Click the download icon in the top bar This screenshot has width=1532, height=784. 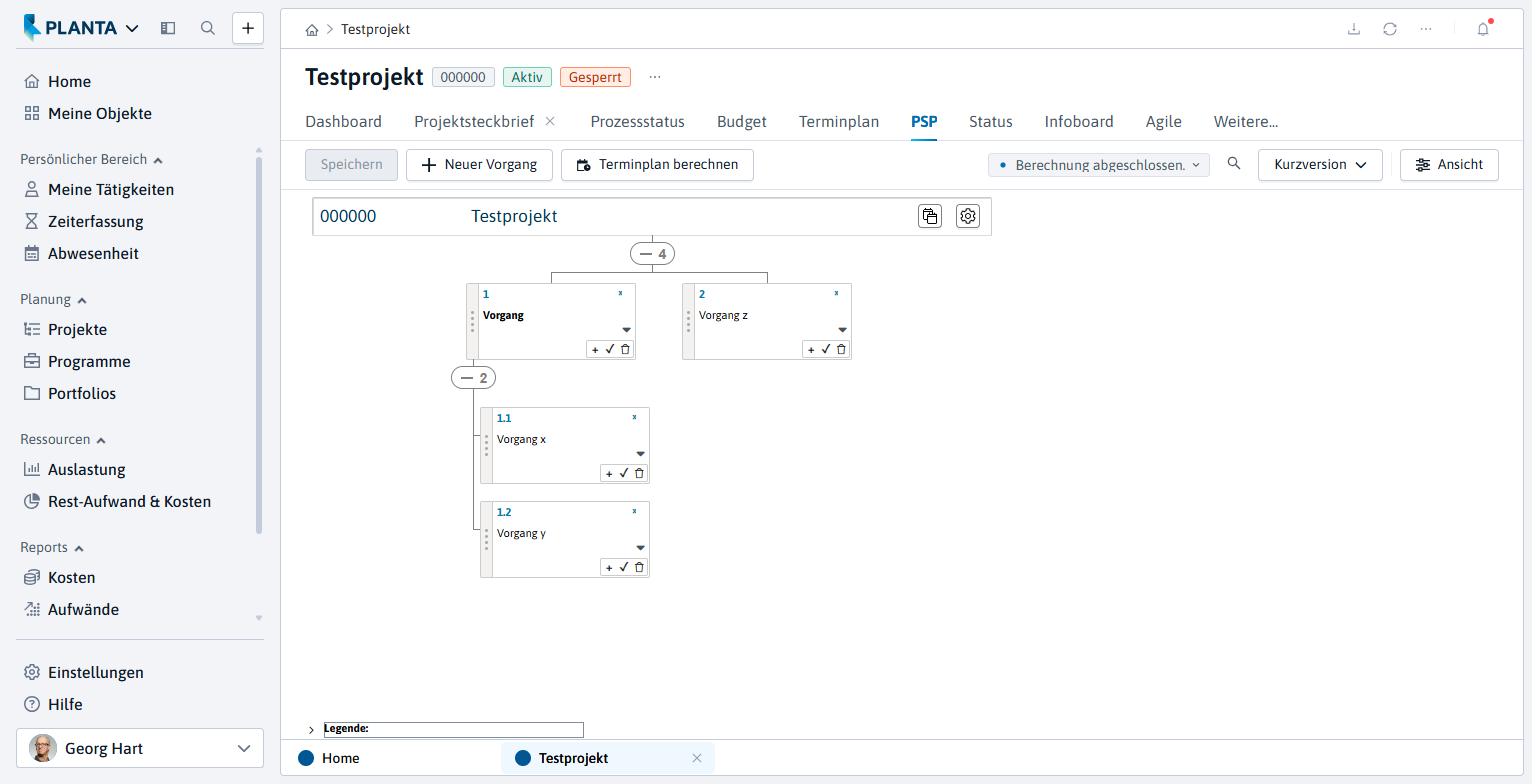pos(1354,29)
